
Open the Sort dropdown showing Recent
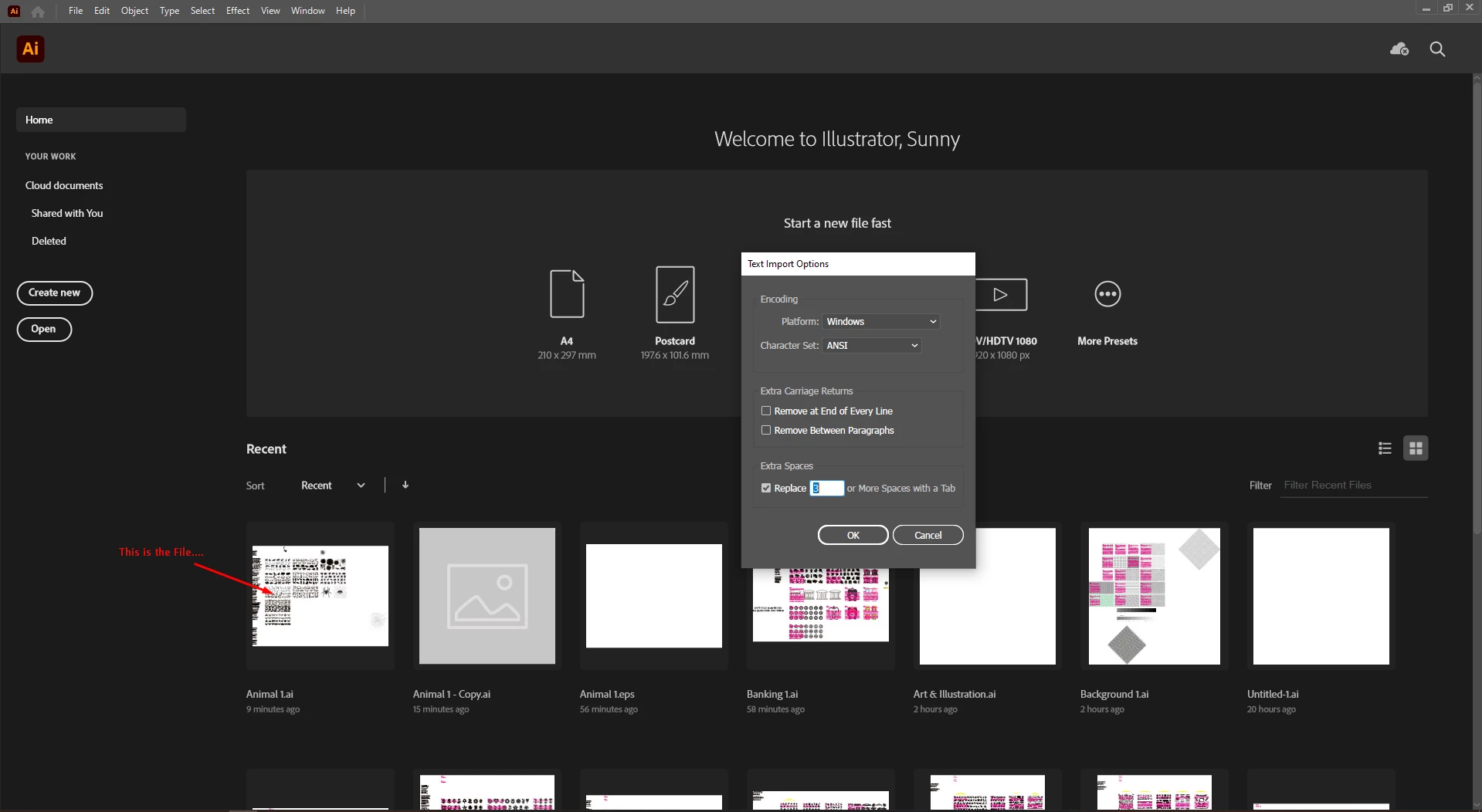(333, 486)
